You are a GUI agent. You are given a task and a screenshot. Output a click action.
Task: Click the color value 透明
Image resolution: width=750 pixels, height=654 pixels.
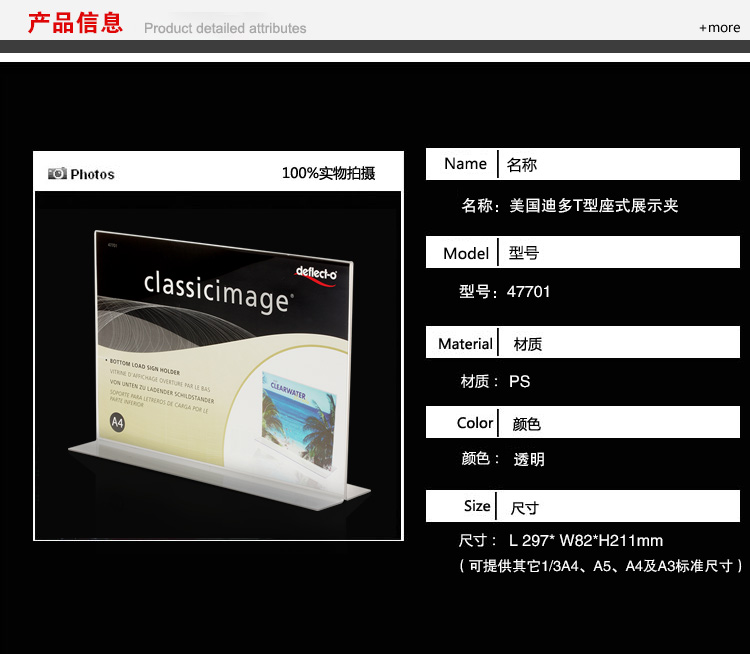[x=529, y=459]
